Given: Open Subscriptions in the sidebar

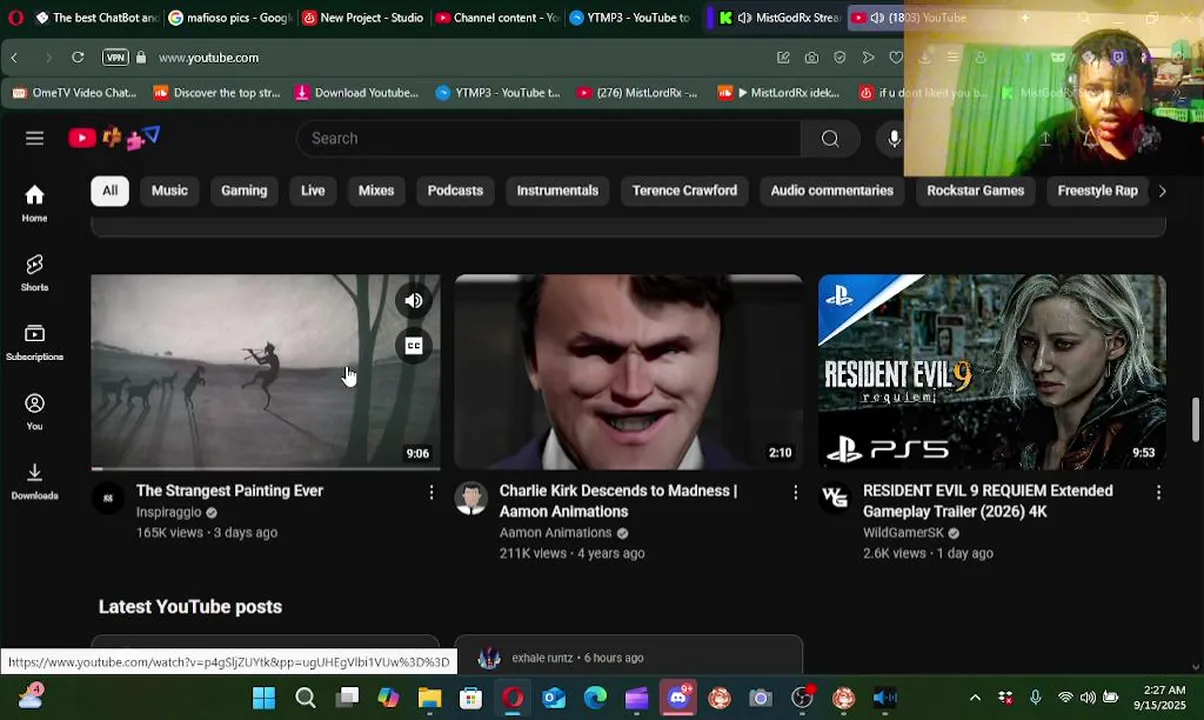Looking at the screenshot, I should click(35, 342).
